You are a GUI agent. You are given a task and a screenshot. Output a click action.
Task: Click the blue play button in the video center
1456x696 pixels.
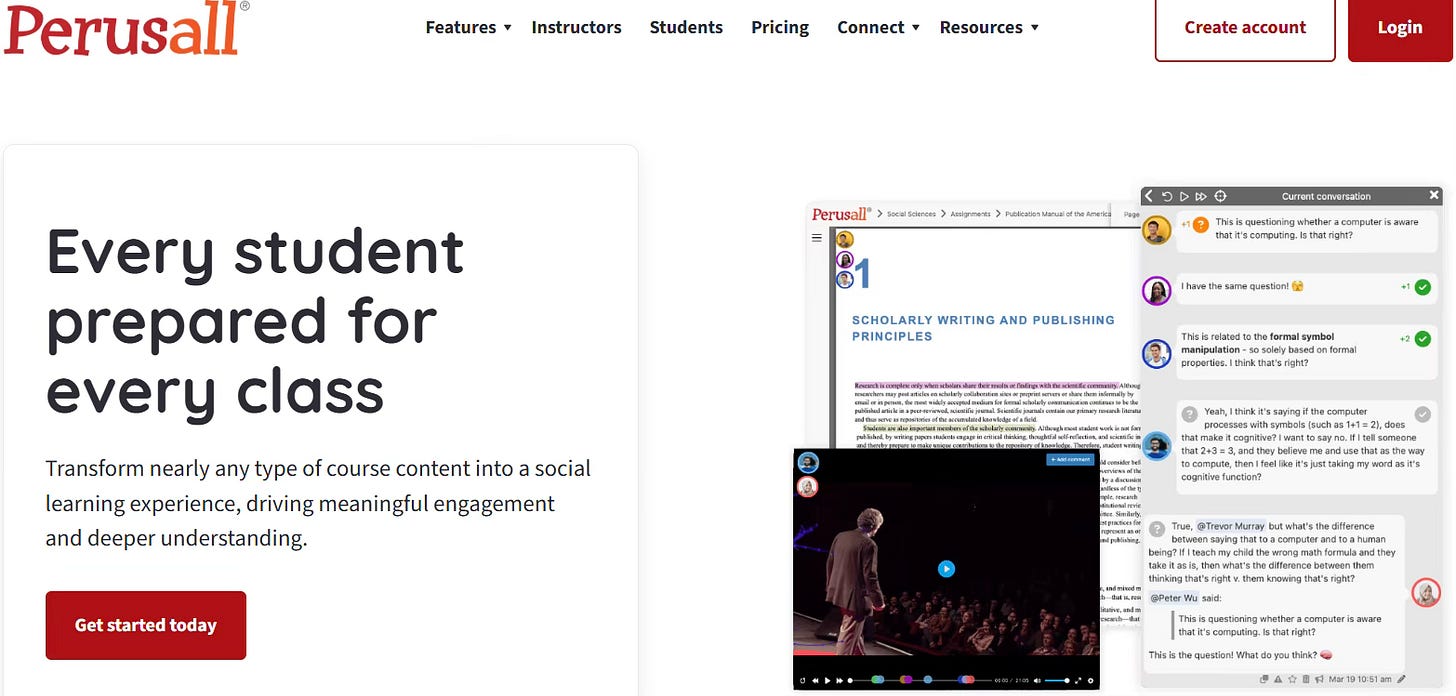pos(946,569)
